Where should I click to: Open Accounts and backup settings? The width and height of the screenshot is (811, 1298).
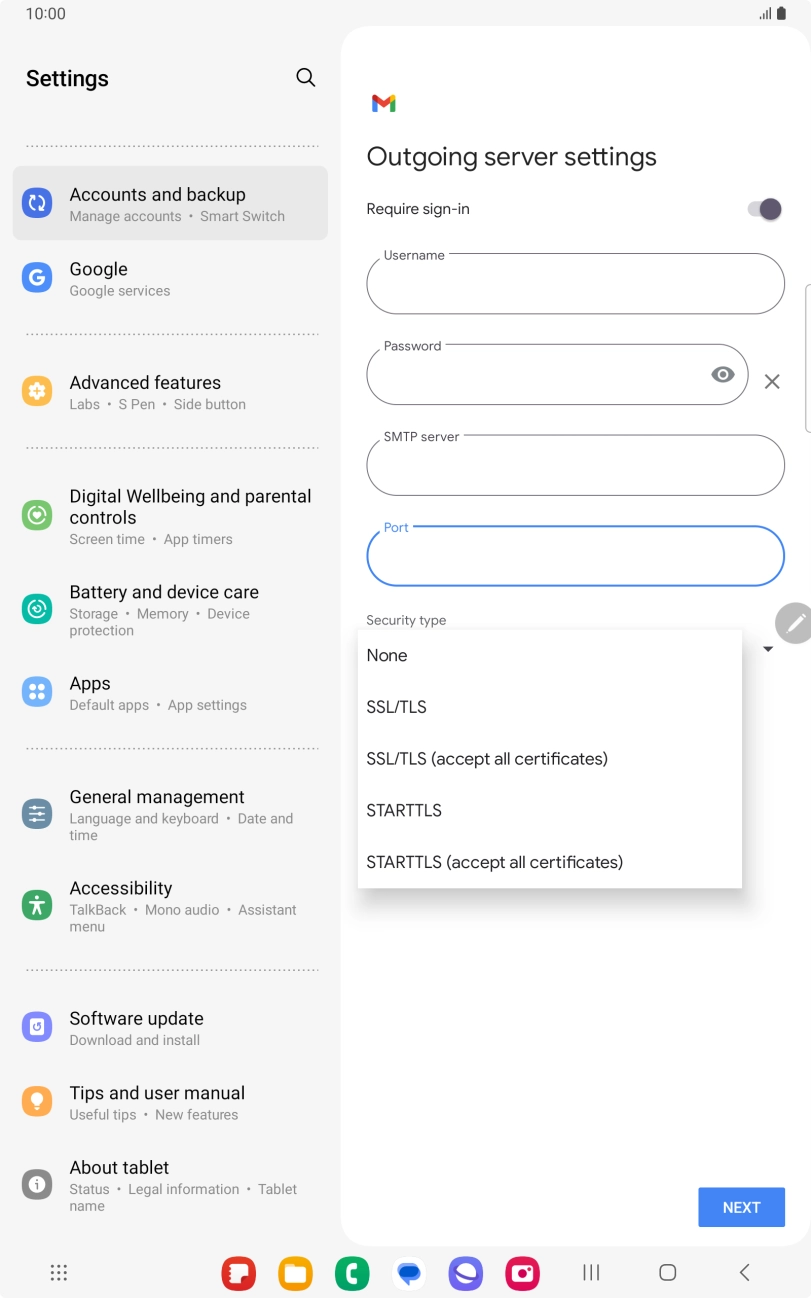tap(170, 203)
